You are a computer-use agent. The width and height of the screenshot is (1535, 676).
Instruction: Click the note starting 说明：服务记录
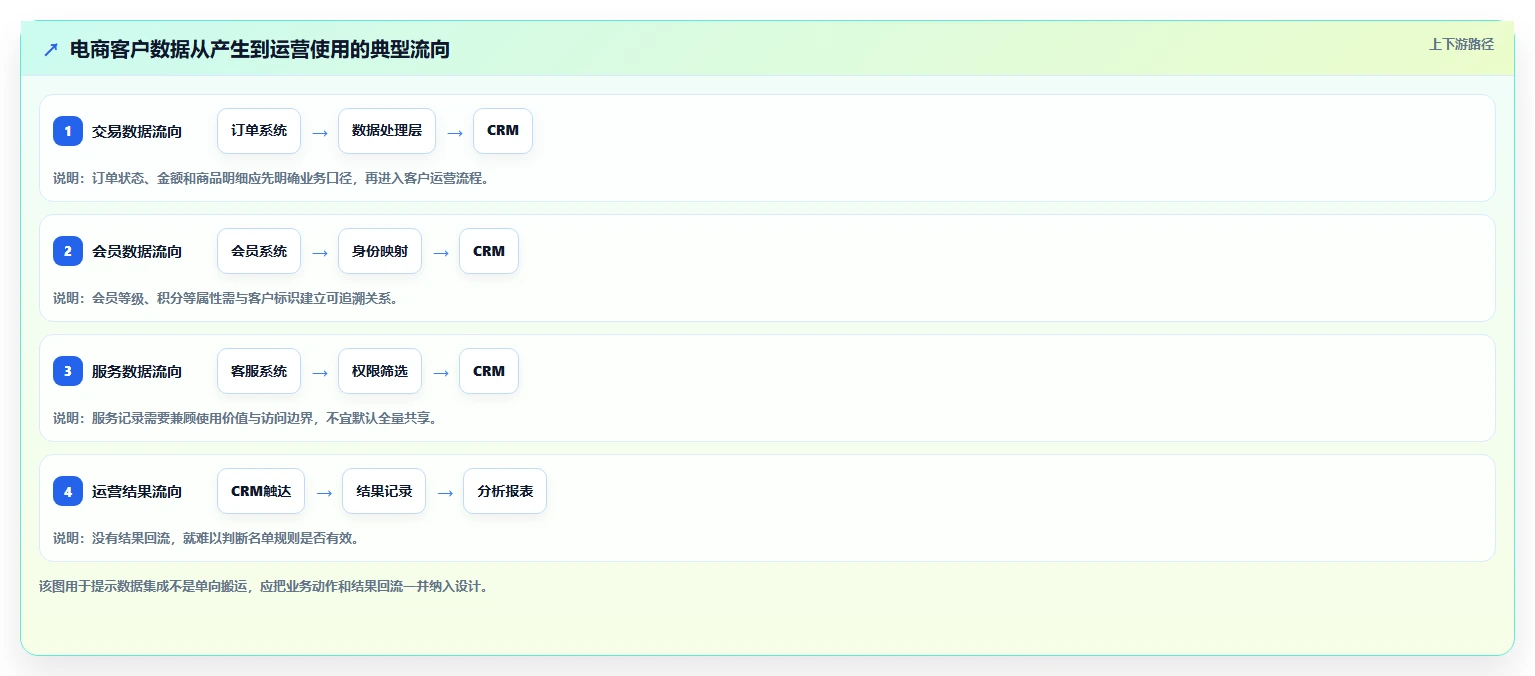pyautogui.click(x=245, y=418)
